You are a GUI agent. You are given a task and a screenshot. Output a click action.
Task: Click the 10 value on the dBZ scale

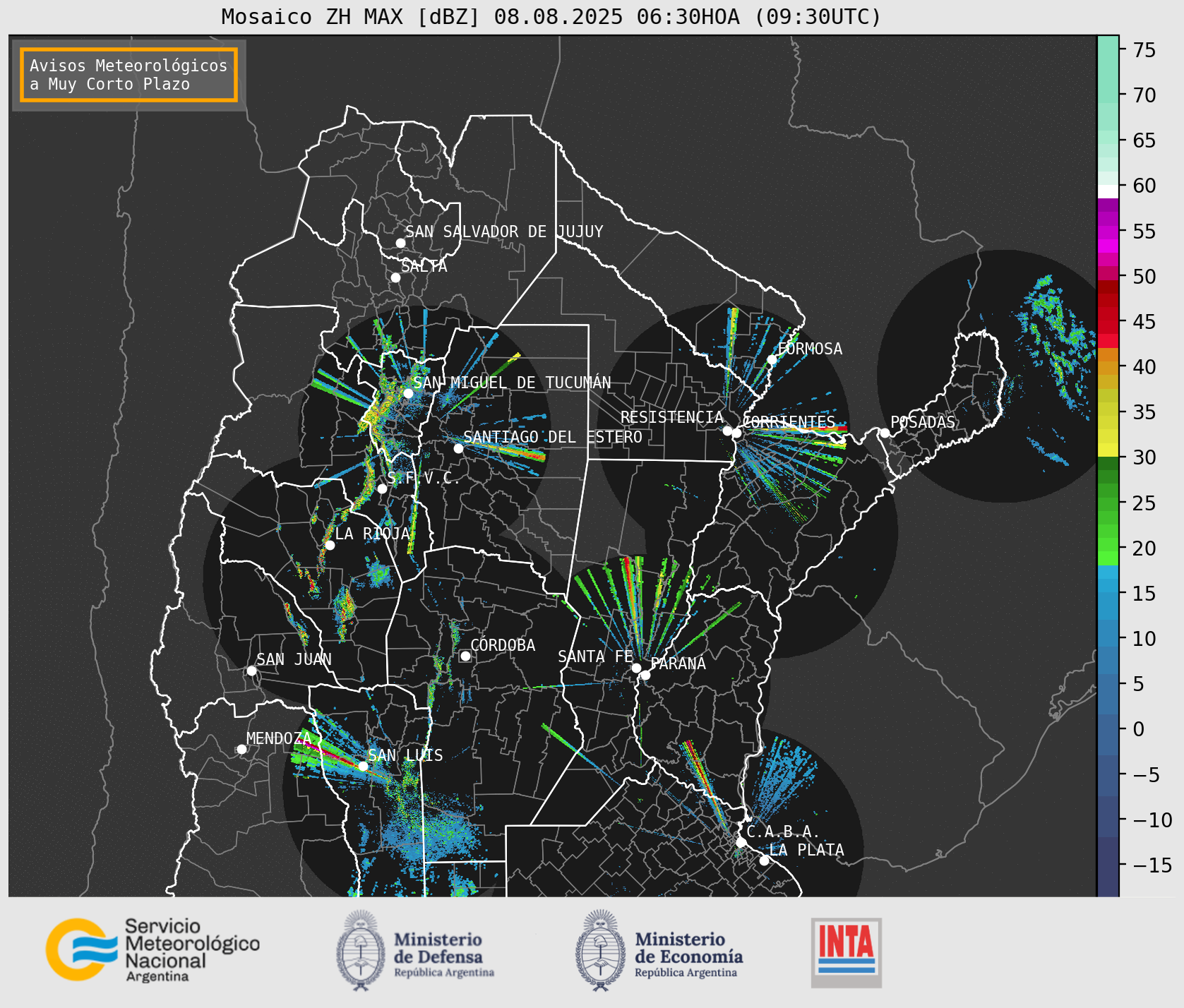coord(1144,639)
